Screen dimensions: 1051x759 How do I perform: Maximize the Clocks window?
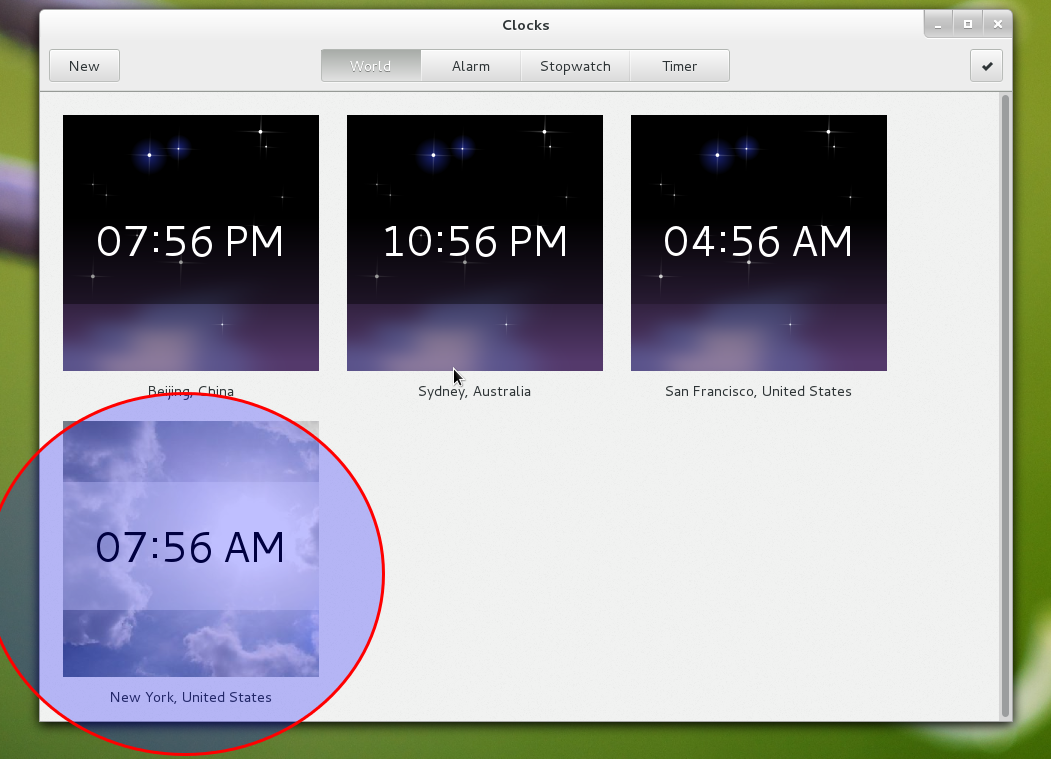(x=967, y=24)
